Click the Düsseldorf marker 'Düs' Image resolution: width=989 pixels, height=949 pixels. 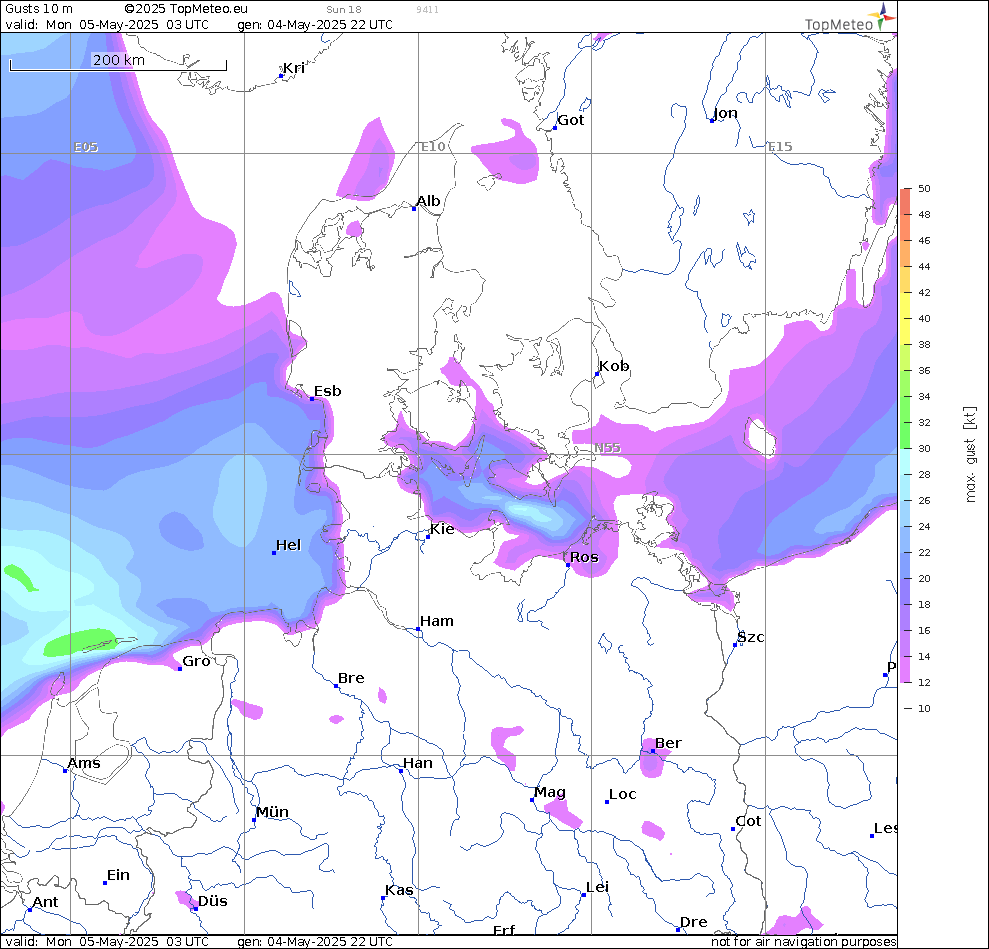(196, 909)
